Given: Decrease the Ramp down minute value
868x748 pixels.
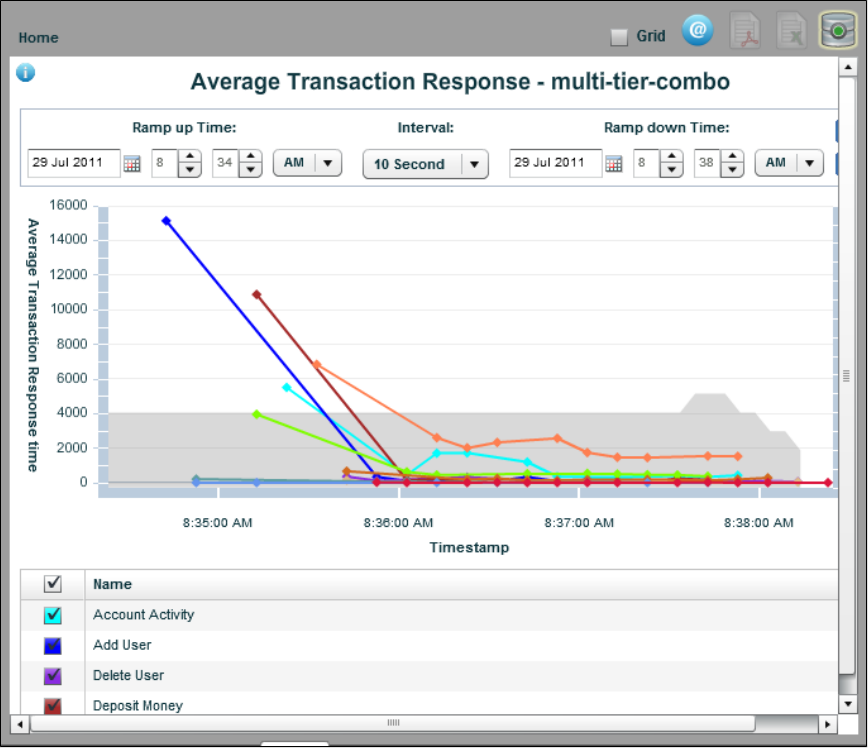Looking at the screenshot, I should 733,170.
